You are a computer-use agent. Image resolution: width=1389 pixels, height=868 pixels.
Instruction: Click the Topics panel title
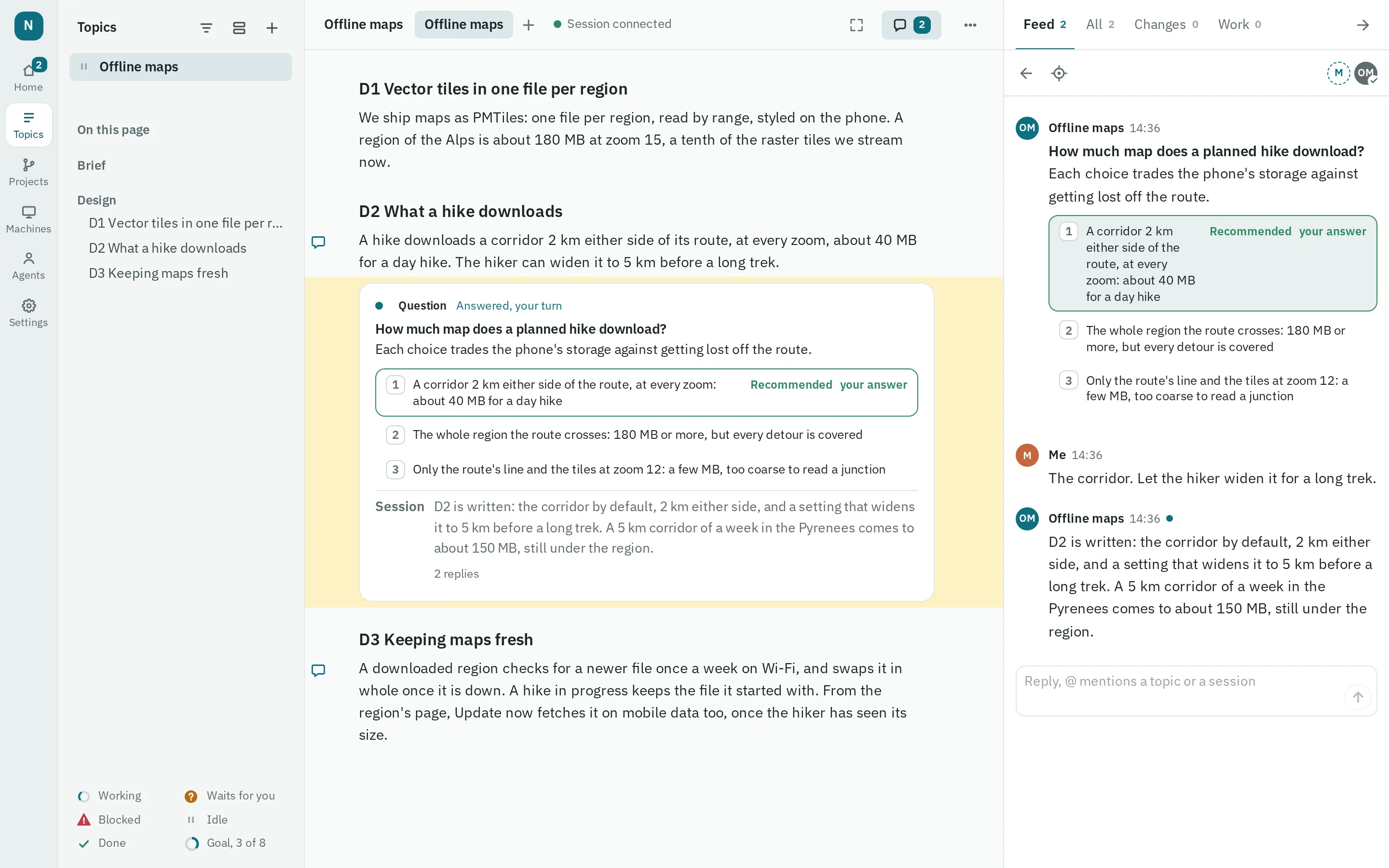tap(96, 27)
